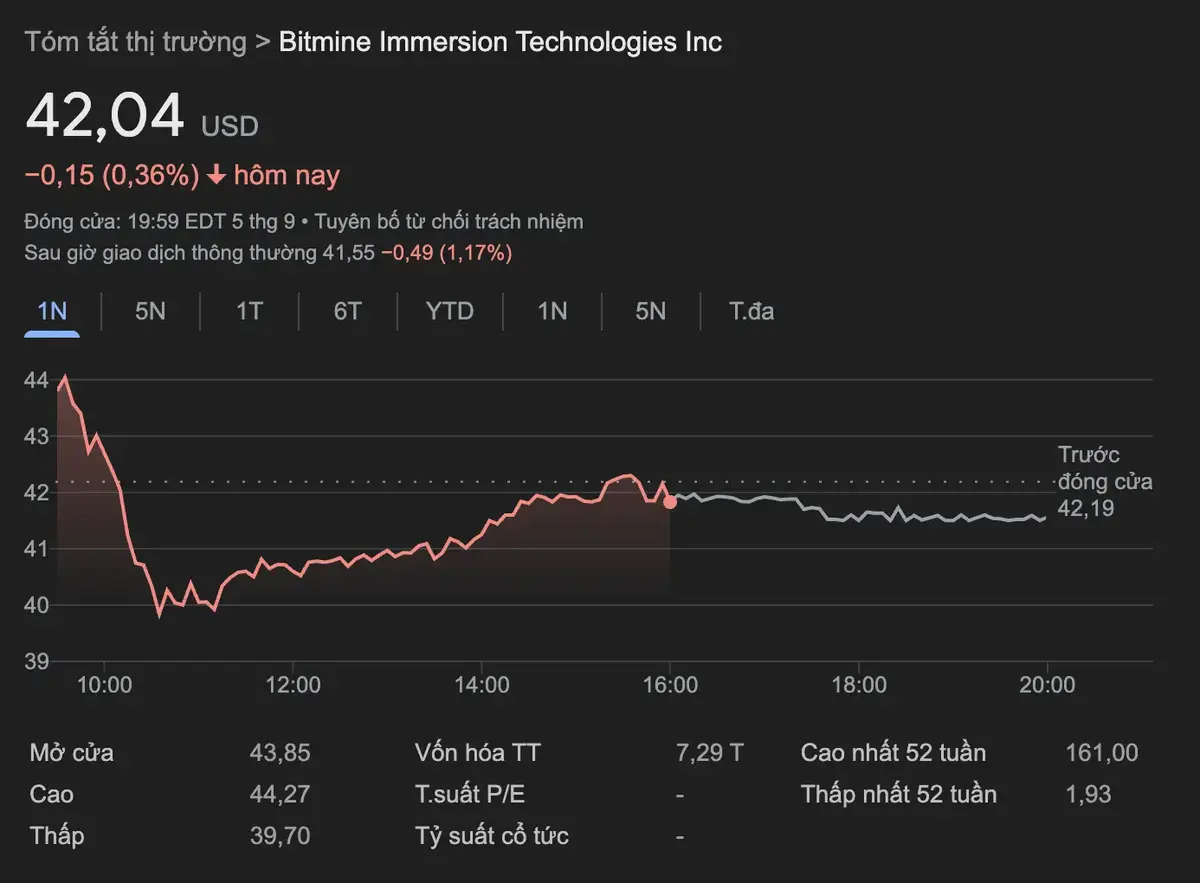Select the 1N daily chart tab
The image size is (1200, 883).
(x=50, y=311)
